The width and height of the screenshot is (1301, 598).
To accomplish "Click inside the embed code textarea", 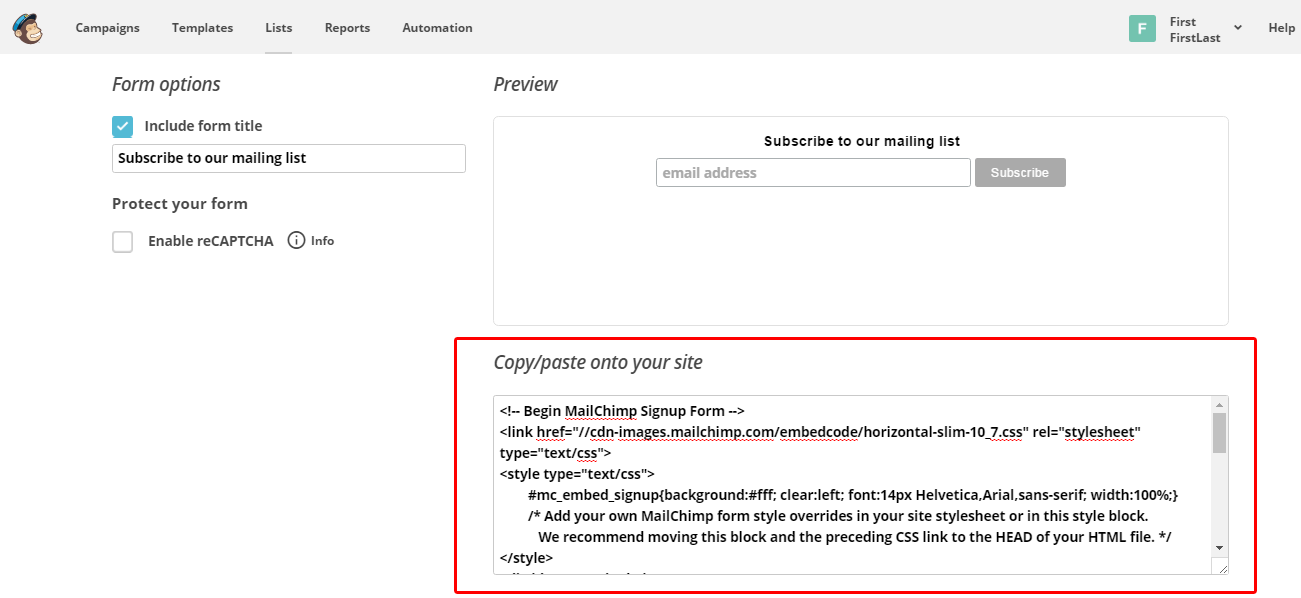I will pyautogui.click(x=850, y=480).
